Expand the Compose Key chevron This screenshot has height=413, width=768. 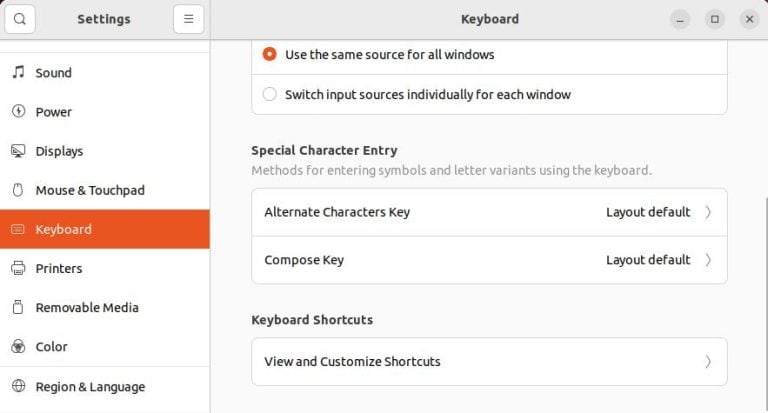pyautogui.click(x=708, y=260)
